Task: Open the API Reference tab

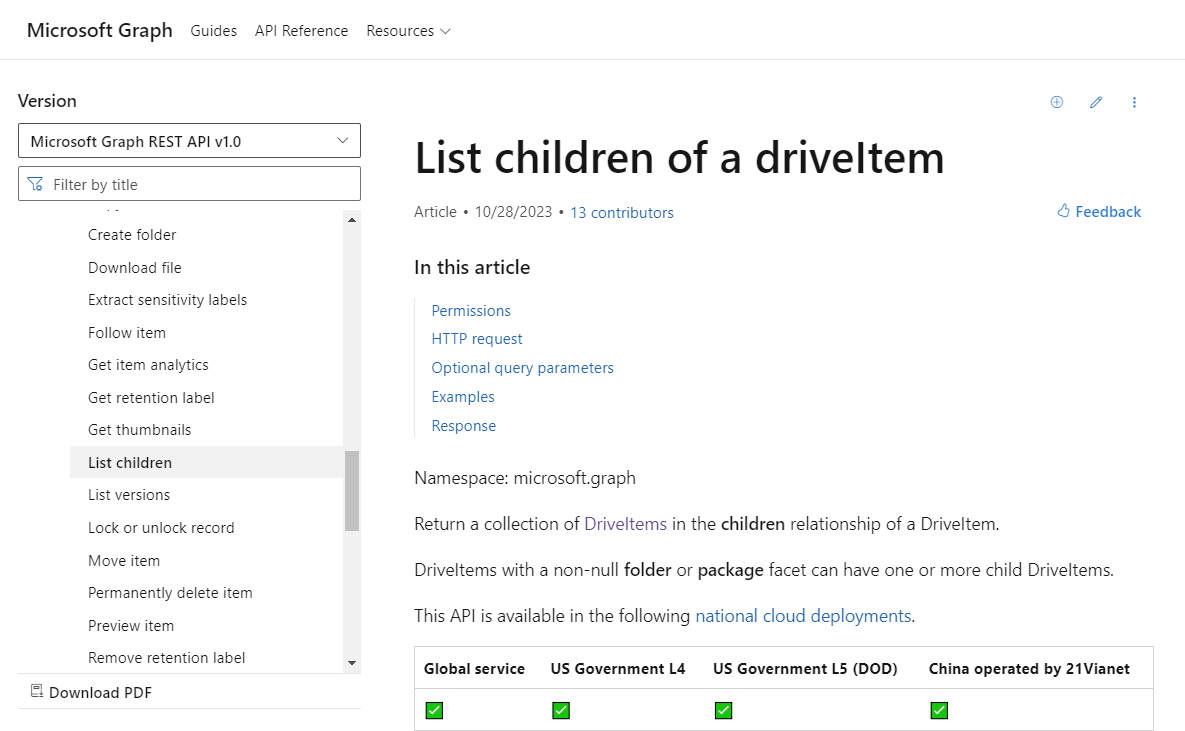Action: [302, 31]
